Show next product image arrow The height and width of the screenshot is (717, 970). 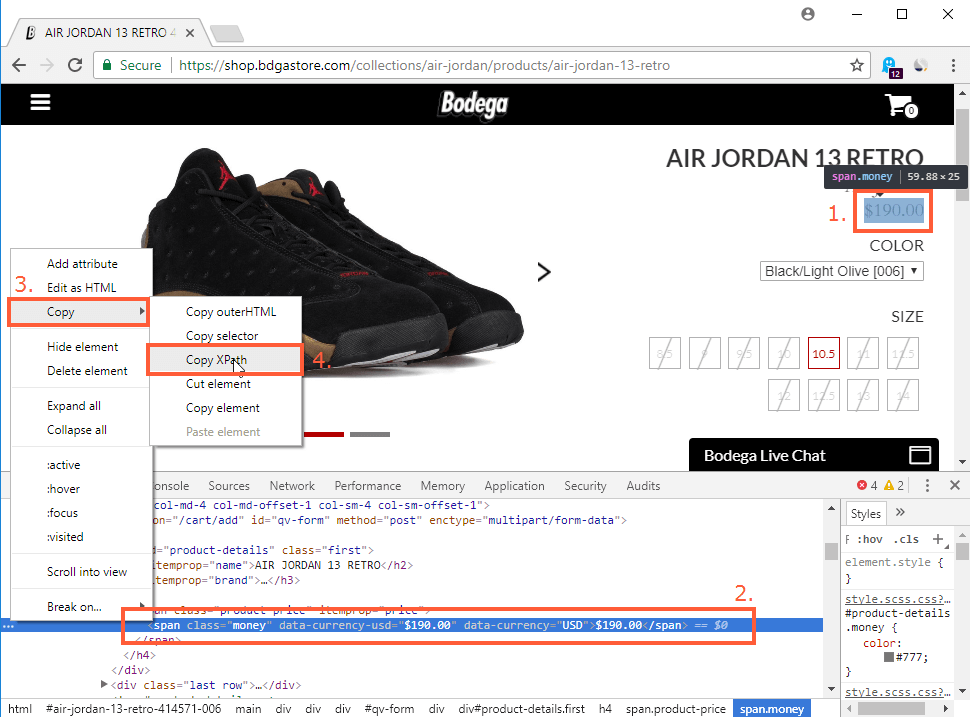click(544, 272)
